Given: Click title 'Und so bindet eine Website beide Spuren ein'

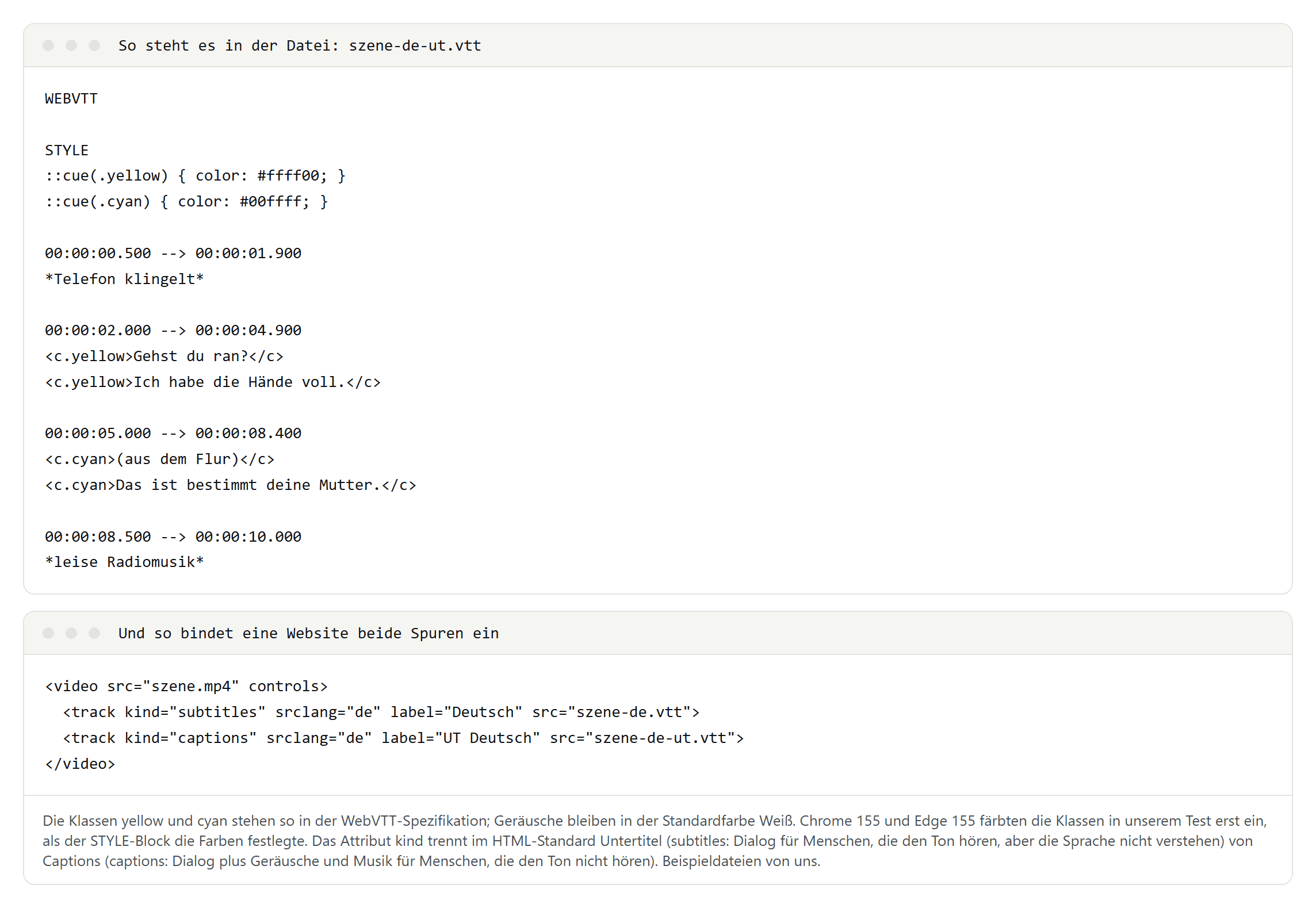Looking at the screenshot, I should [309, 633].
